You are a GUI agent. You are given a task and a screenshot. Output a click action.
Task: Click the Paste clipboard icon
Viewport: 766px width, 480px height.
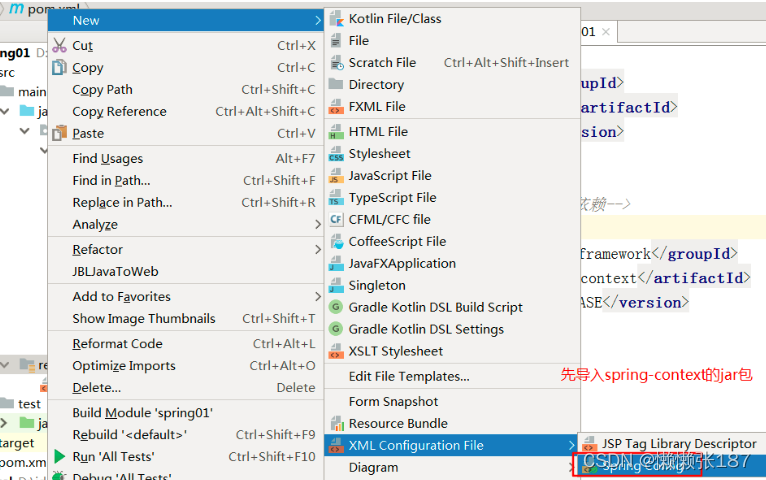[x=59, y=133]
